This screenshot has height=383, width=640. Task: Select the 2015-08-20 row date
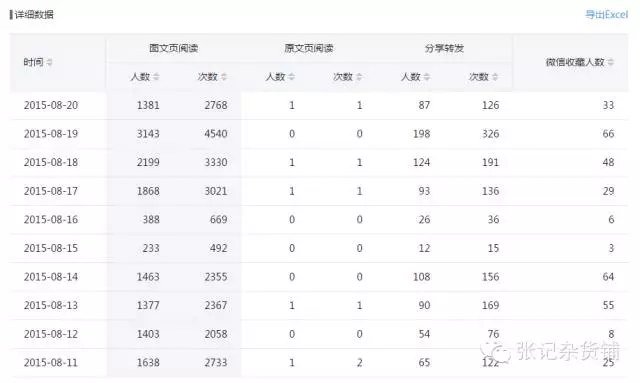pos(51,105)
